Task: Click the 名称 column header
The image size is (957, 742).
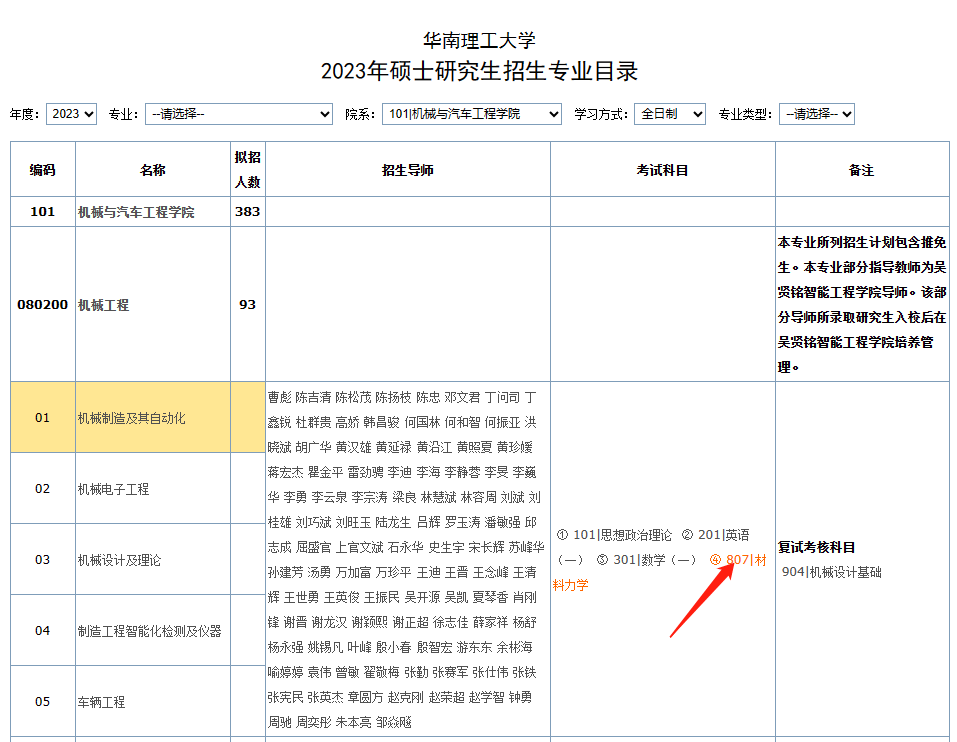Action: pyautogui.click(x=153, y=170)
